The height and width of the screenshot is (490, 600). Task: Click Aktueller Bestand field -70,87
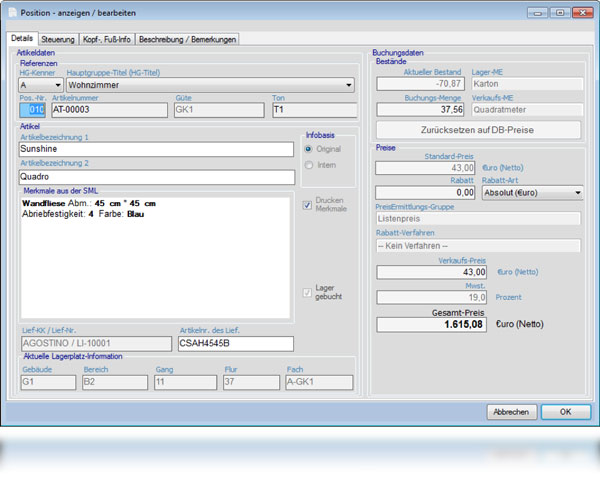click(x=421, y=84)
